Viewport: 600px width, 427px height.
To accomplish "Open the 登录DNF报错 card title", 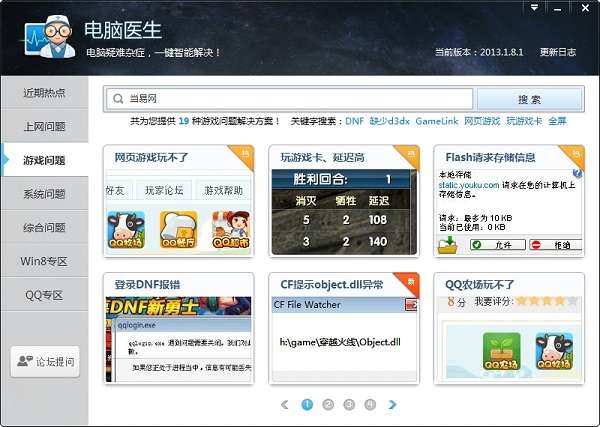I will 147,285.
